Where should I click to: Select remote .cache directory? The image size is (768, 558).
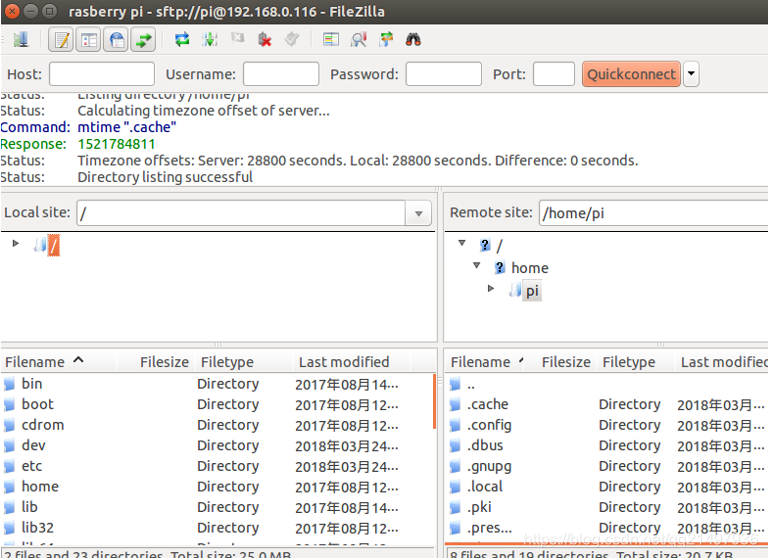(x=606, y=404)
